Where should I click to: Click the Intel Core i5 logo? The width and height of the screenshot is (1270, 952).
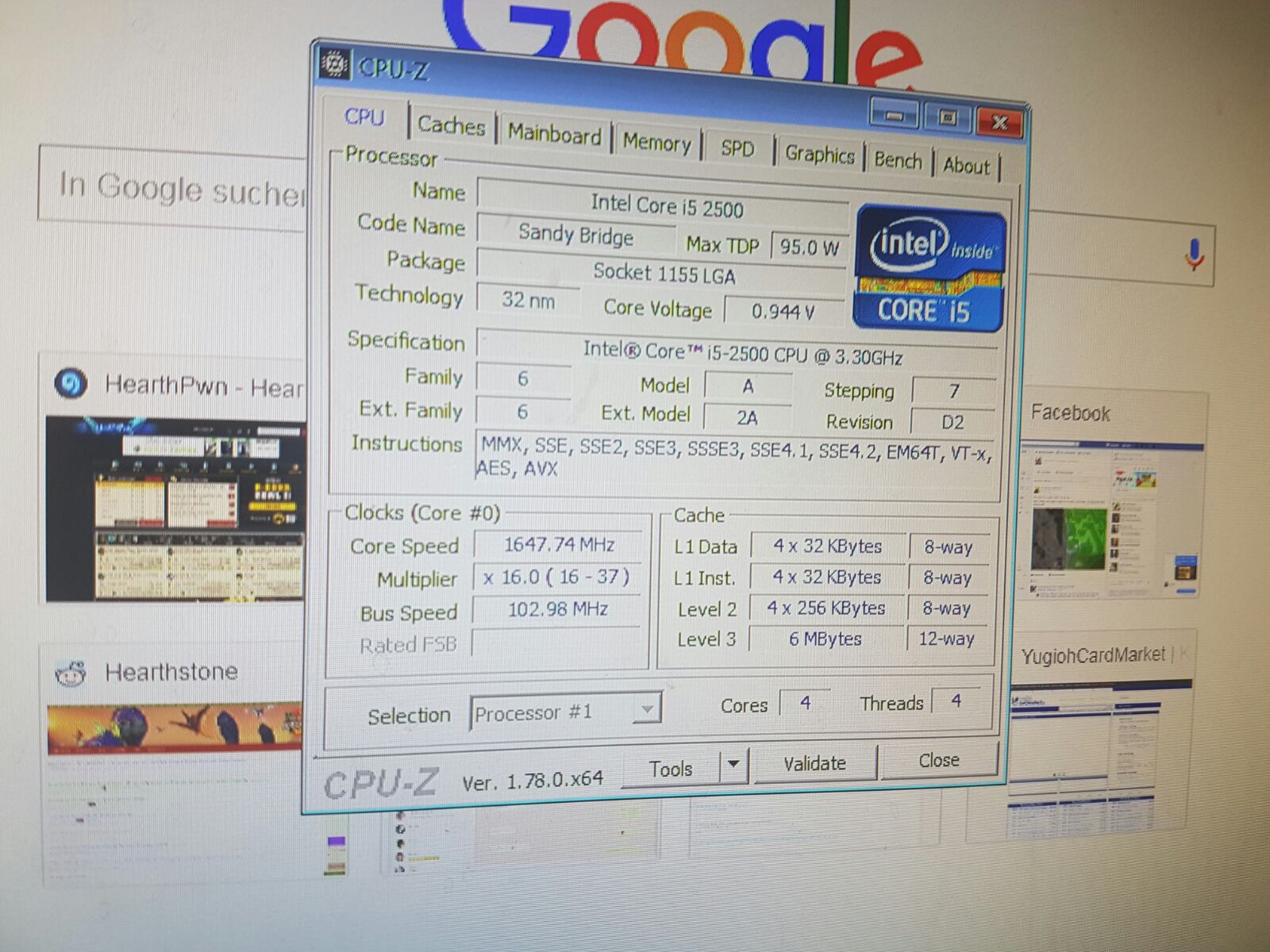[x=929, y=268]
